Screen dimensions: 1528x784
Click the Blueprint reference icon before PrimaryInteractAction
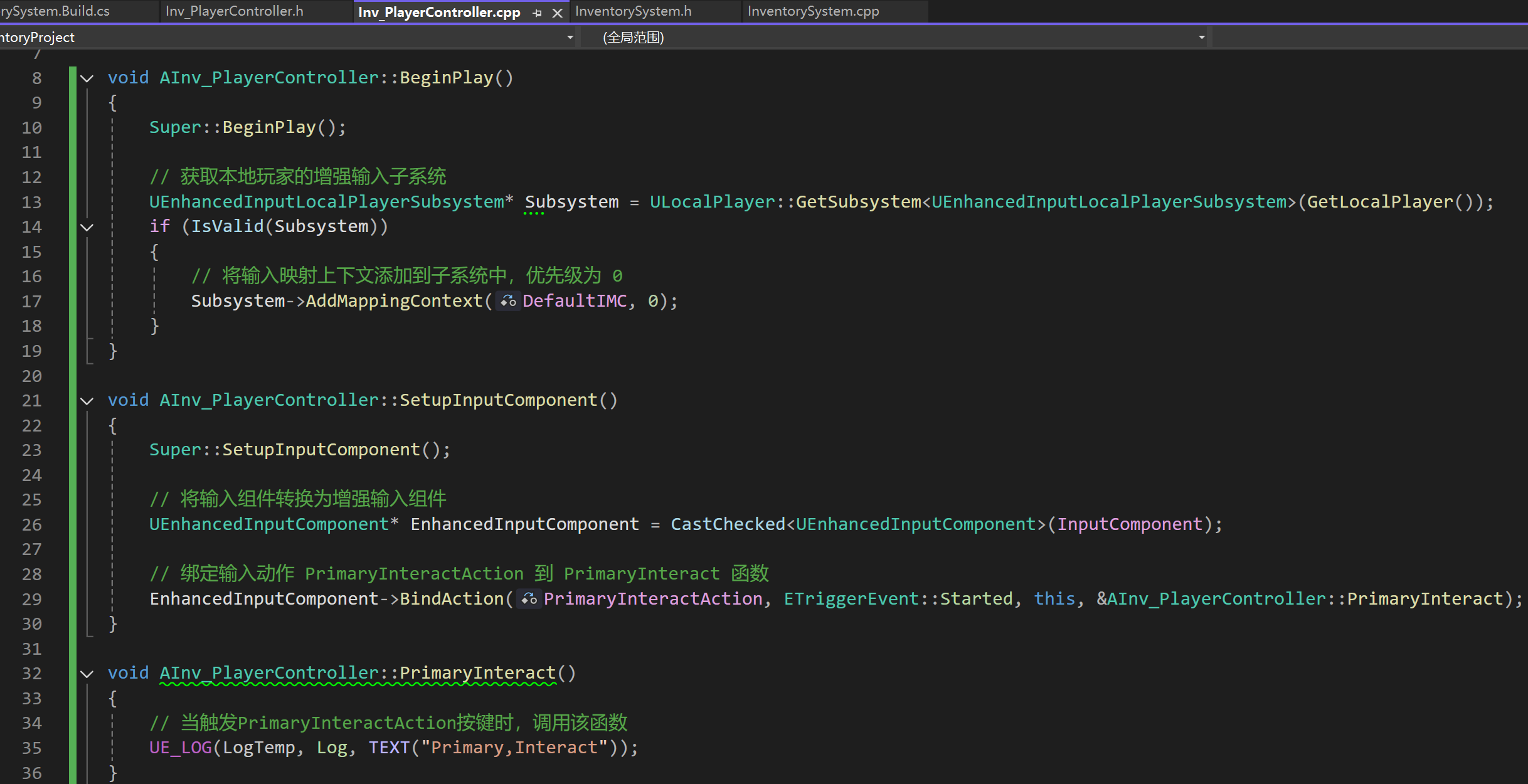tap(529, 600)
